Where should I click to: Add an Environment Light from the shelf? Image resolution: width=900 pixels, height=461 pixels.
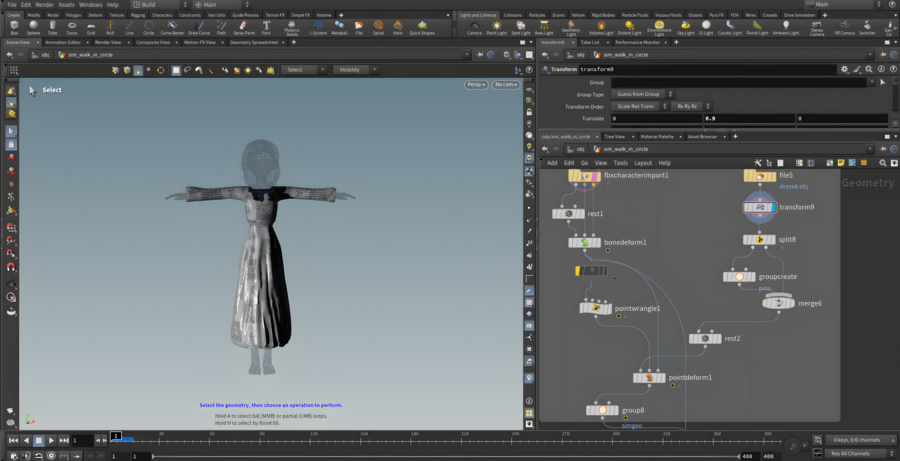tap(659, 27)
